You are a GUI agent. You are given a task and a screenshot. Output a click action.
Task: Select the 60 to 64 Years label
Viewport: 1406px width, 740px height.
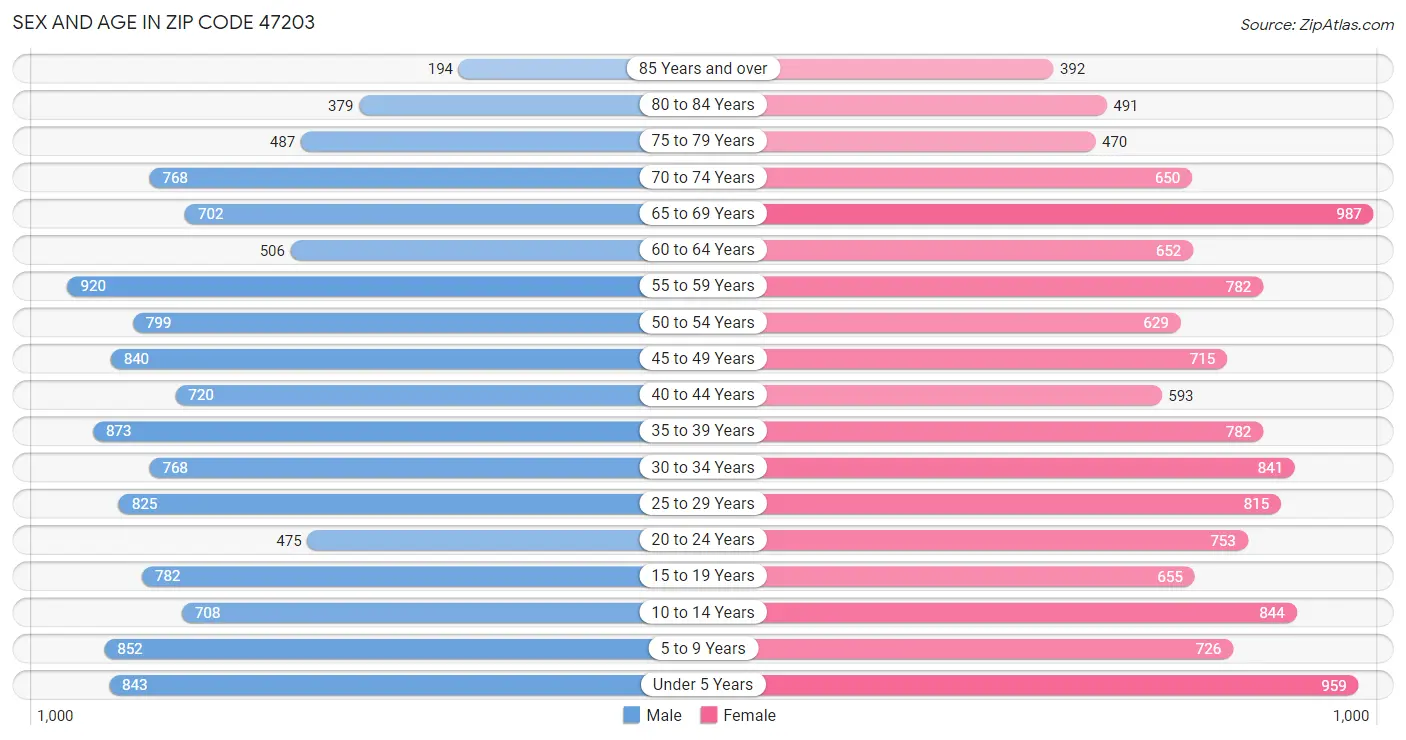click(x=703, y=249)
